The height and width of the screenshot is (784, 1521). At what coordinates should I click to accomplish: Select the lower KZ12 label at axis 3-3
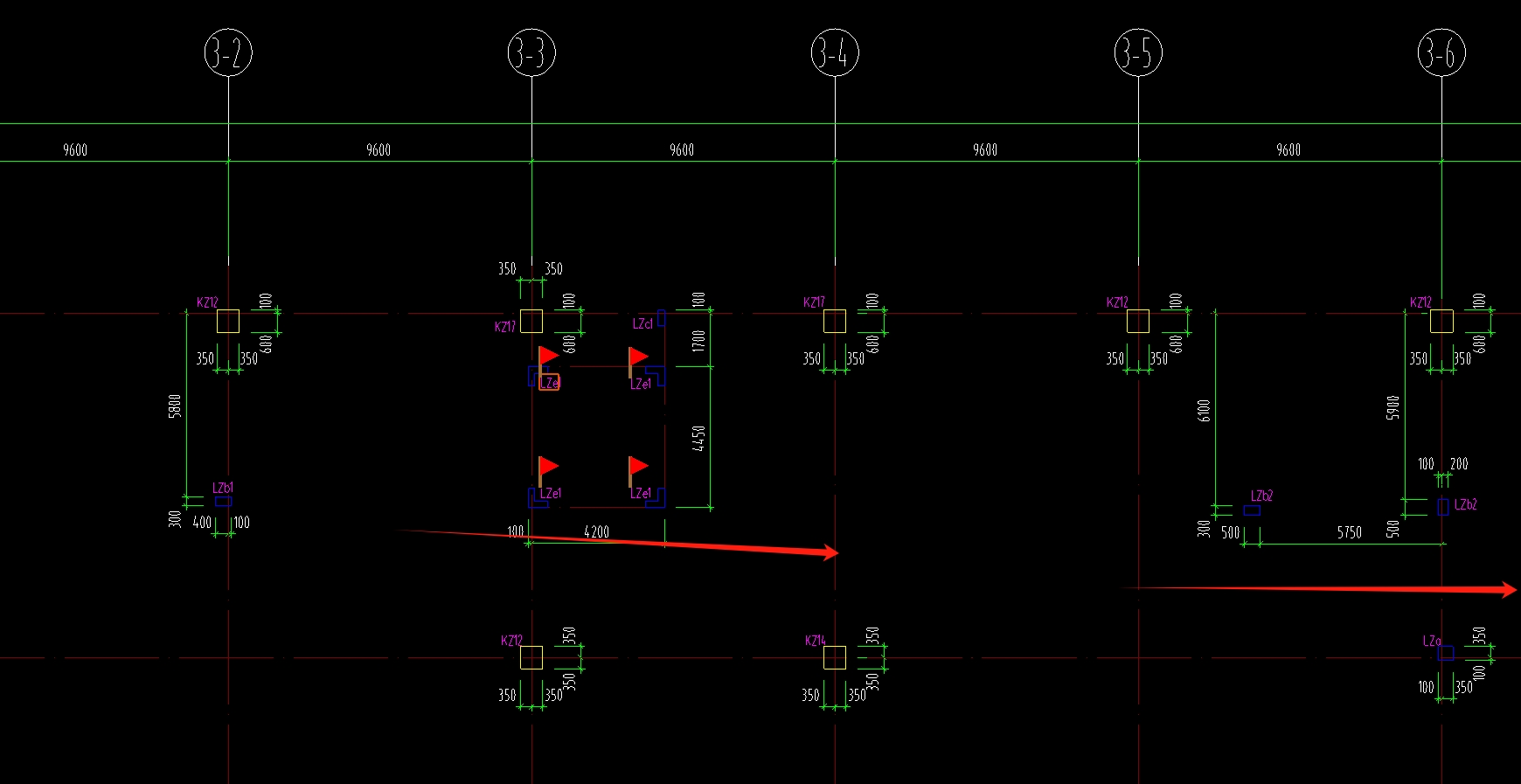click(511, 641)
